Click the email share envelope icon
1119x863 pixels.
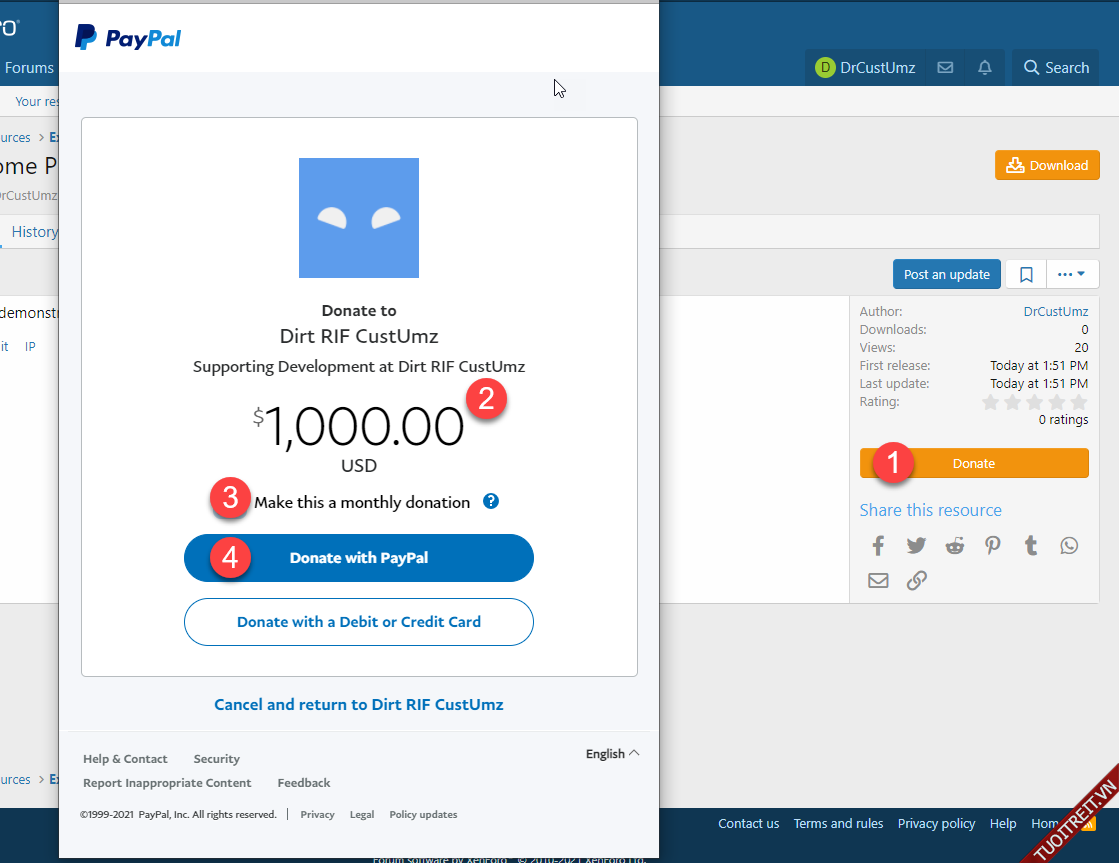point(878,580)
